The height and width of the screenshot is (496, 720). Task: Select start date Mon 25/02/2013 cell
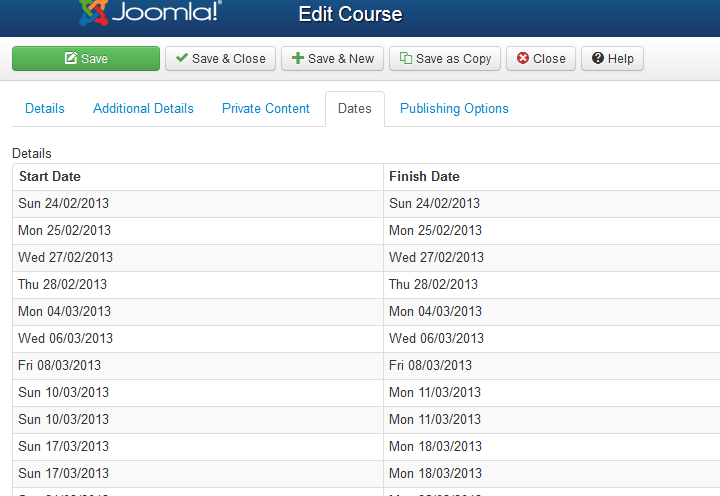coord(64,231)
